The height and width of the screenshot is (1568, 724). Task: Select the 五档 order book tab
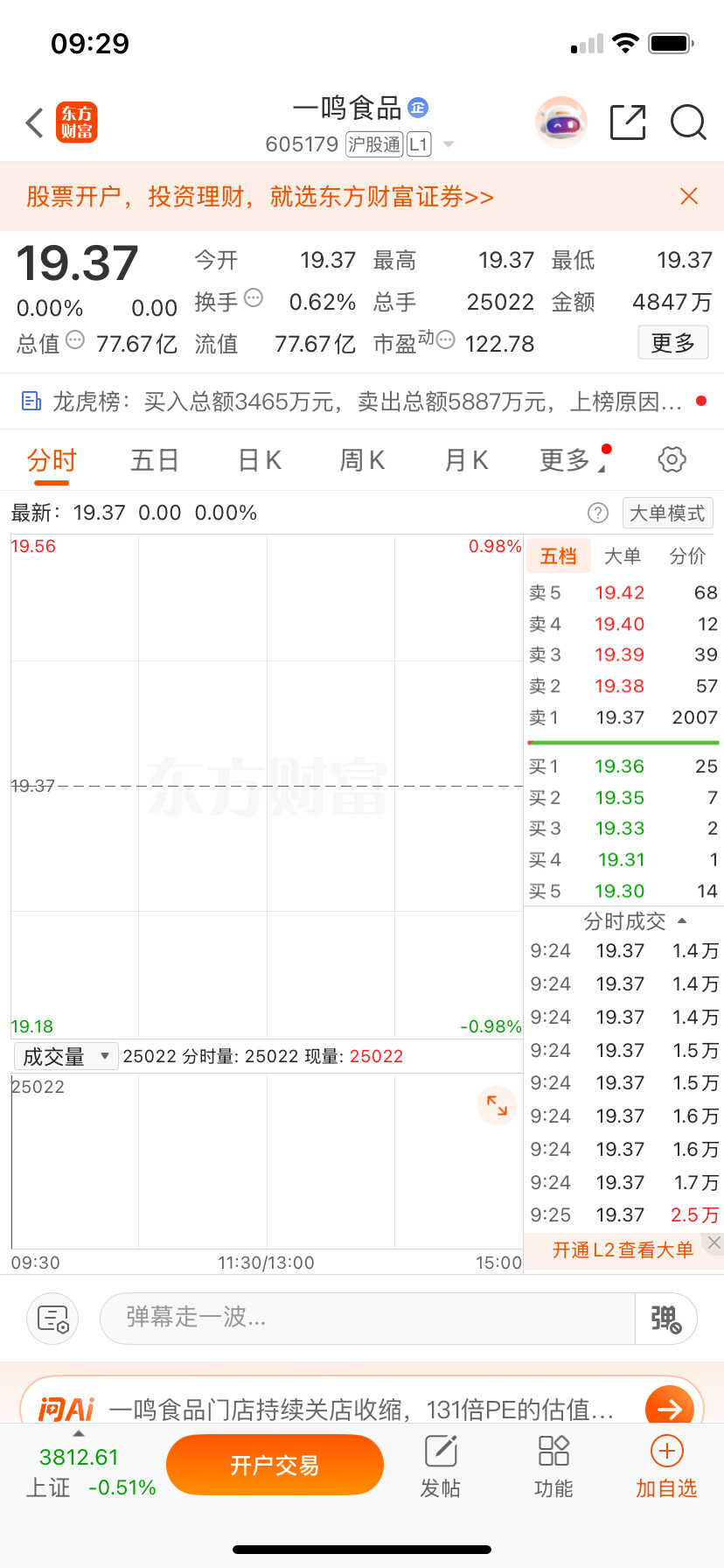(559, 556)
